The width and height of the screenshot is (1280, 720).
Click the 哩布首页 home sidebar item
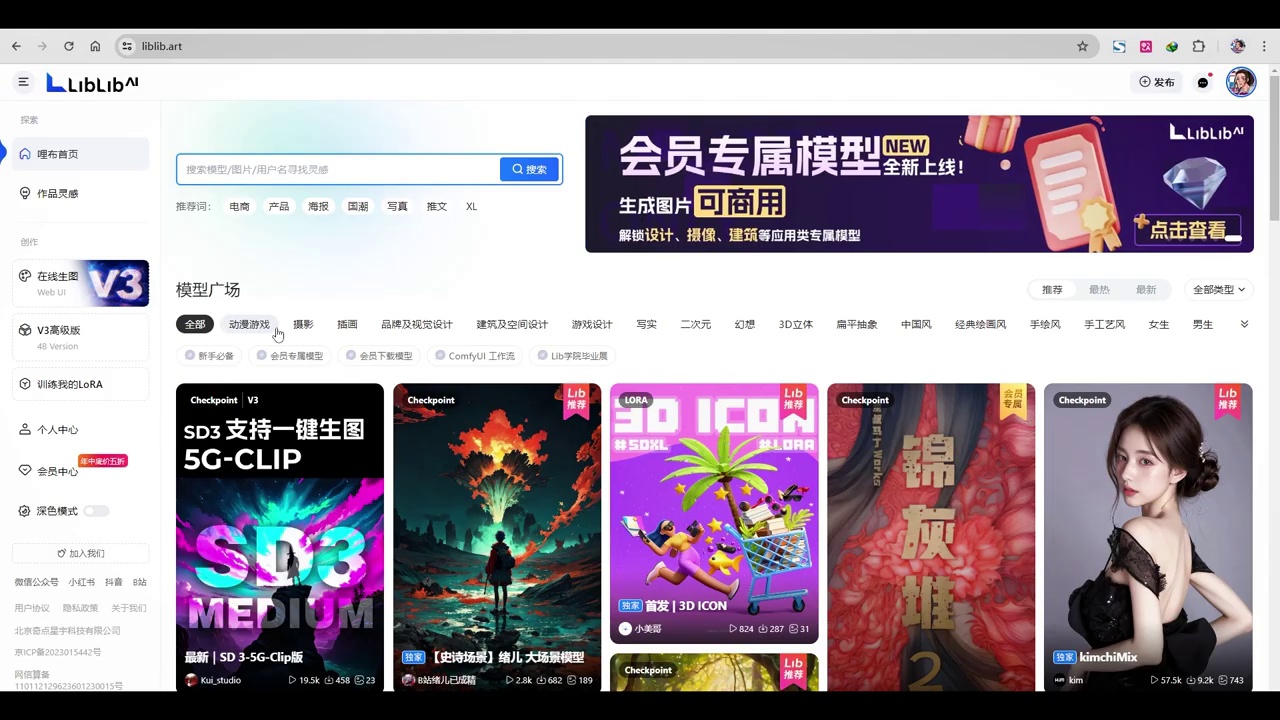pos(80,154)
